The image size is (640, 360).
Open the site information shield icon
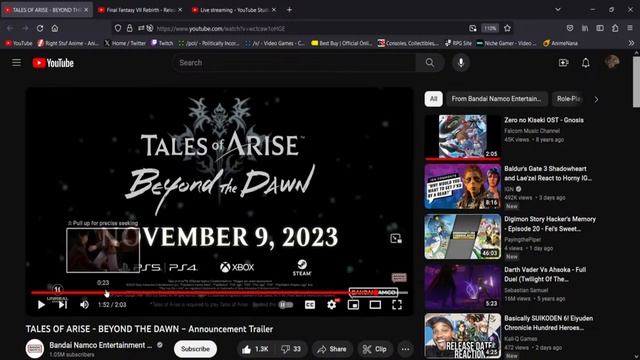118,28
